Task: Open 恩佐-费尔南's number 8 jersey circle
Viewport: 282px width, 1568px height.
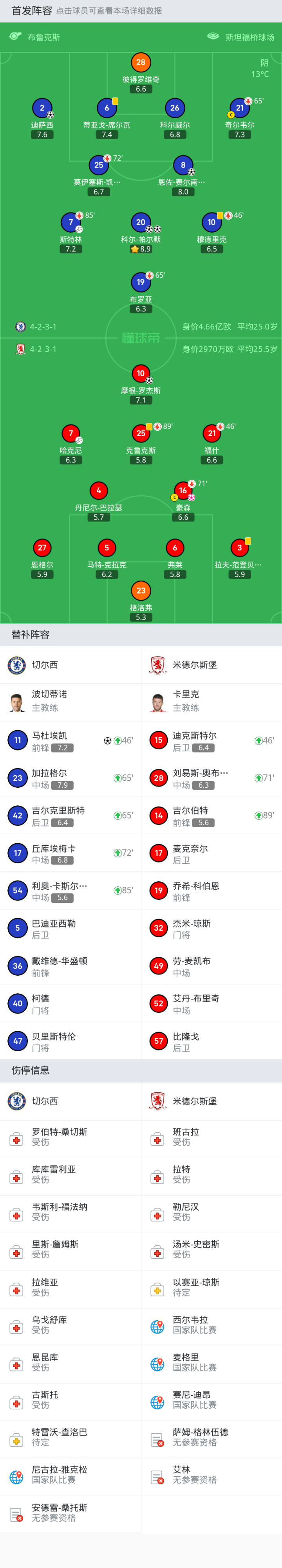Action: coord(183,165)
